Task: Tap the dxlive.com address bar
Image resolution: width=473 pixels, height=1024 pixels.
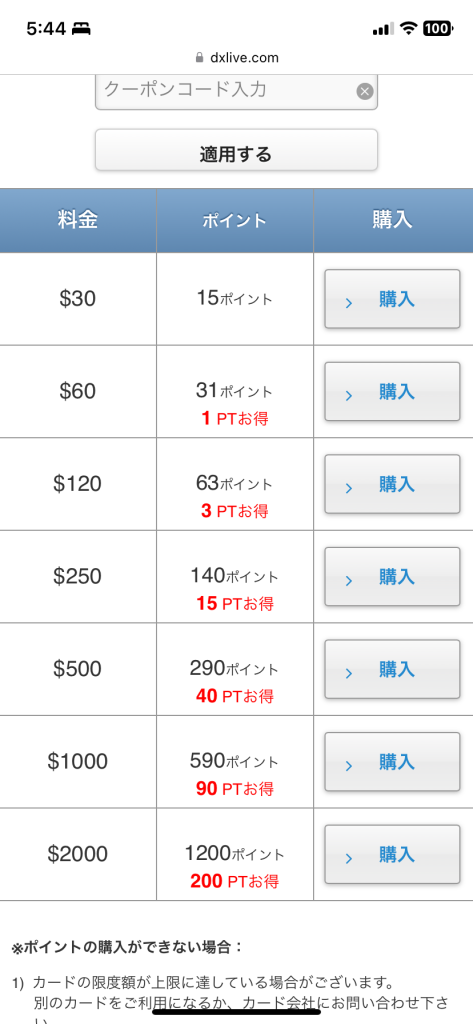Action: tap(236, 57)
